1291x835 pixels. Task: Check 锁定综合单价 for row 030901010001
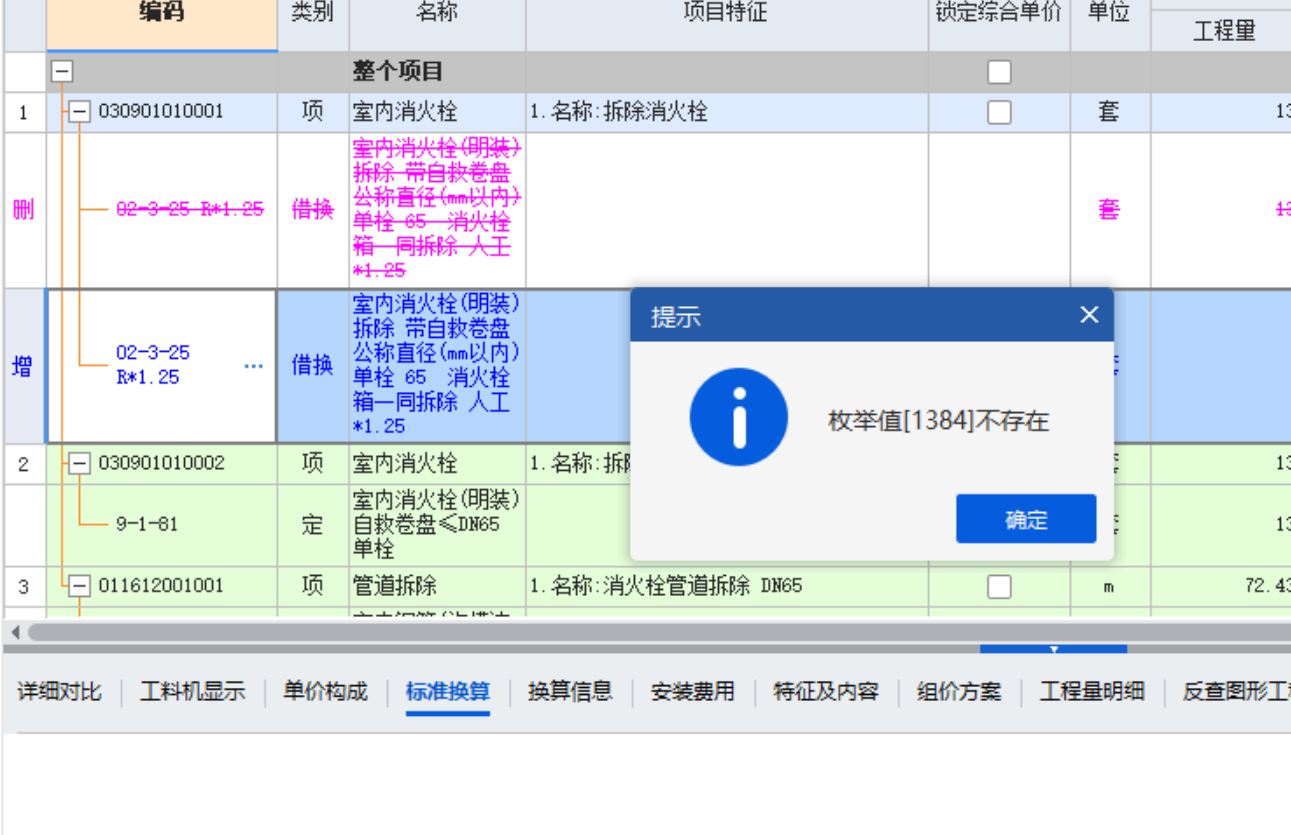click(998, 111)
